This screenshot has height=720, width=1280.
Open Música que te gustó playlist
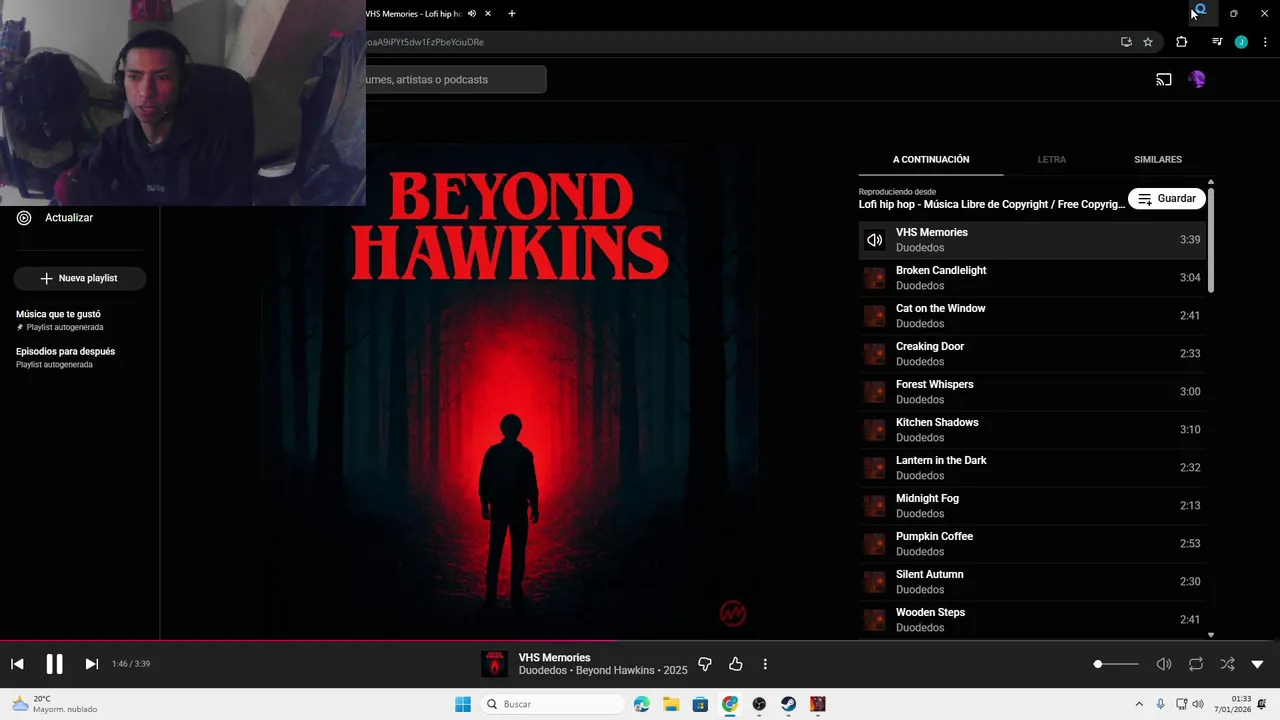pos(58,314)
